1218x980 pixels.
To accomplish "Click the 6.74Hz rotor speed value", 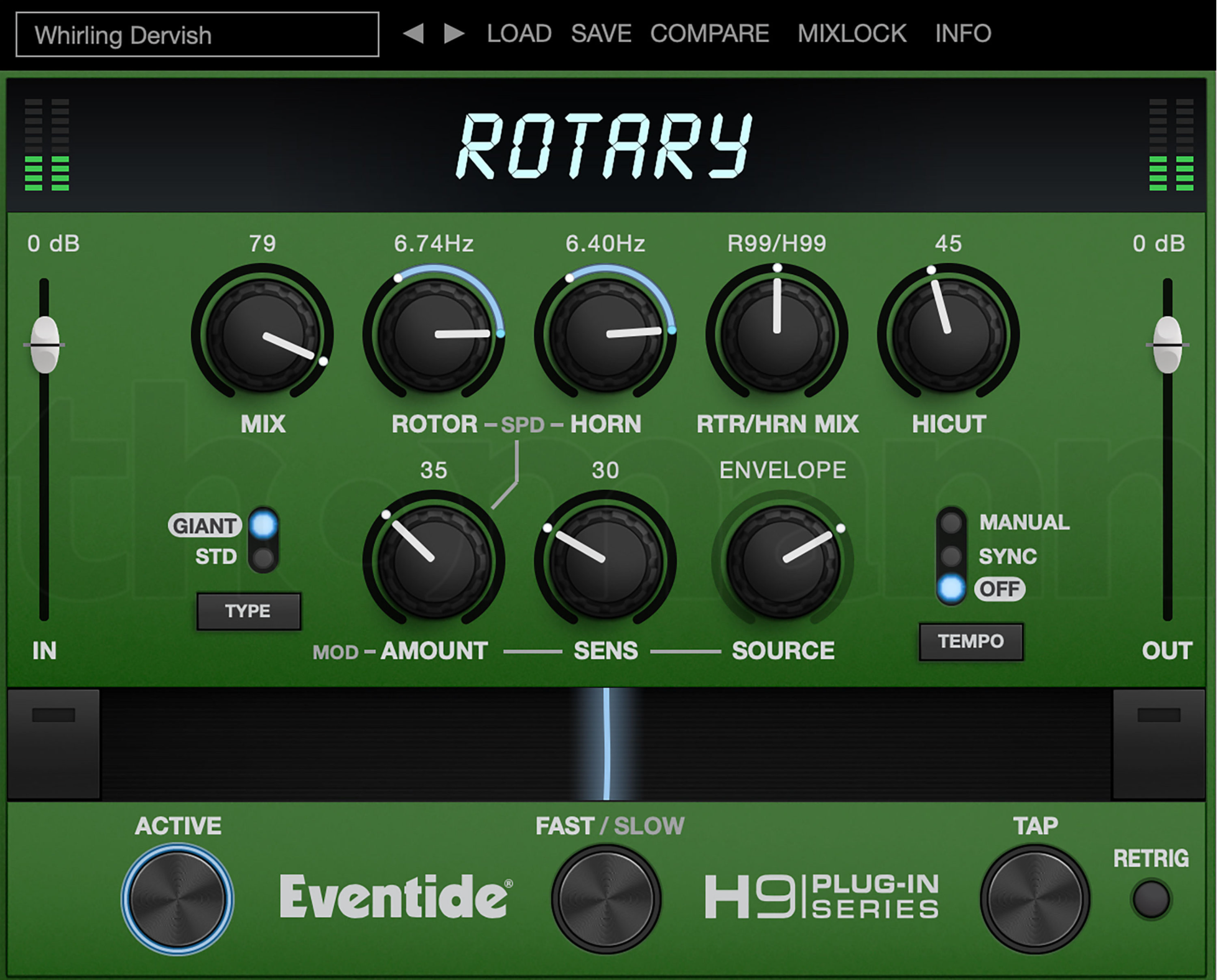I will 434,243.
